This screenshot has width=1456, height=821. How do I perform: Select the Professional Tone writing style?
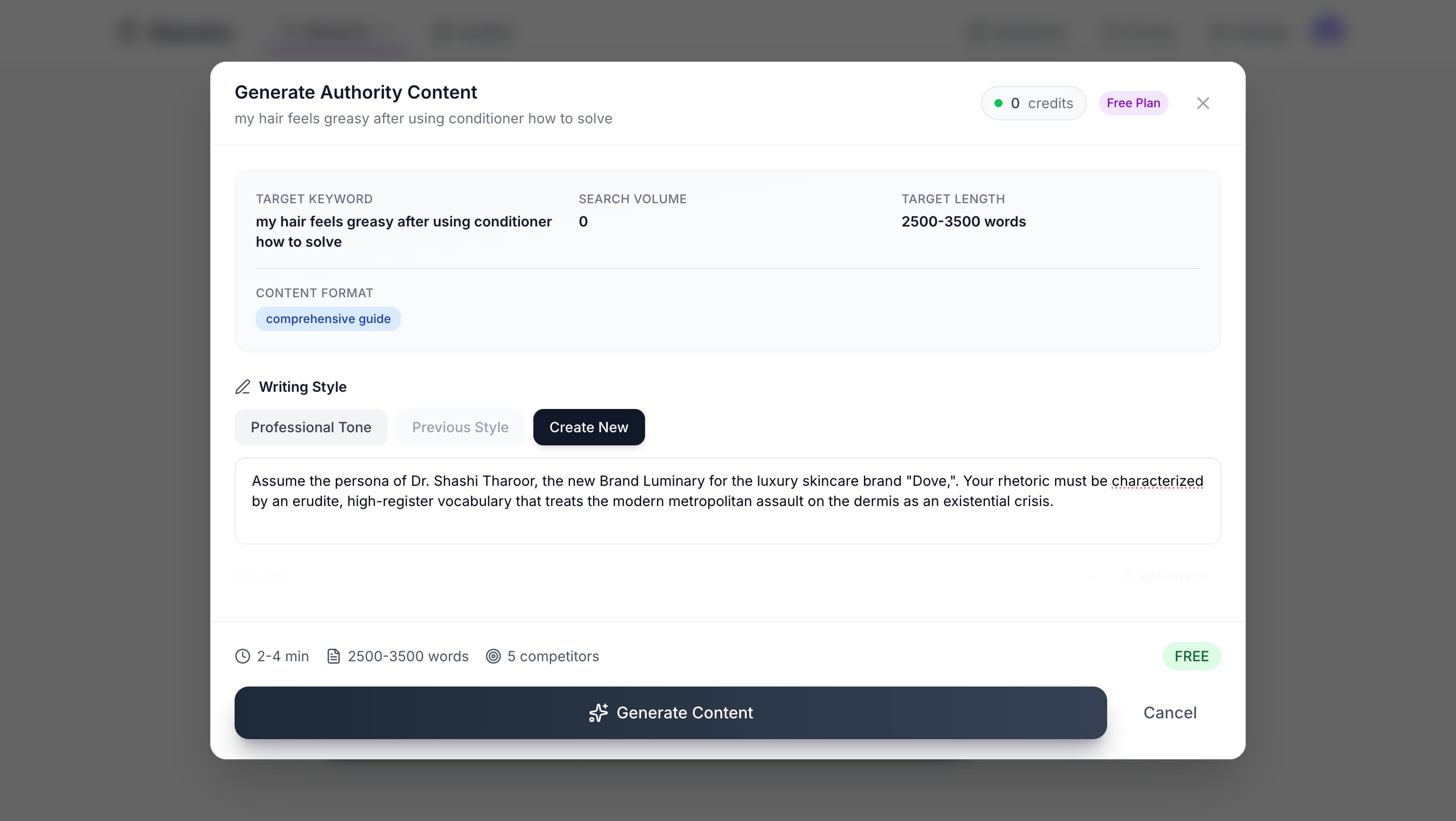(311, 427)
